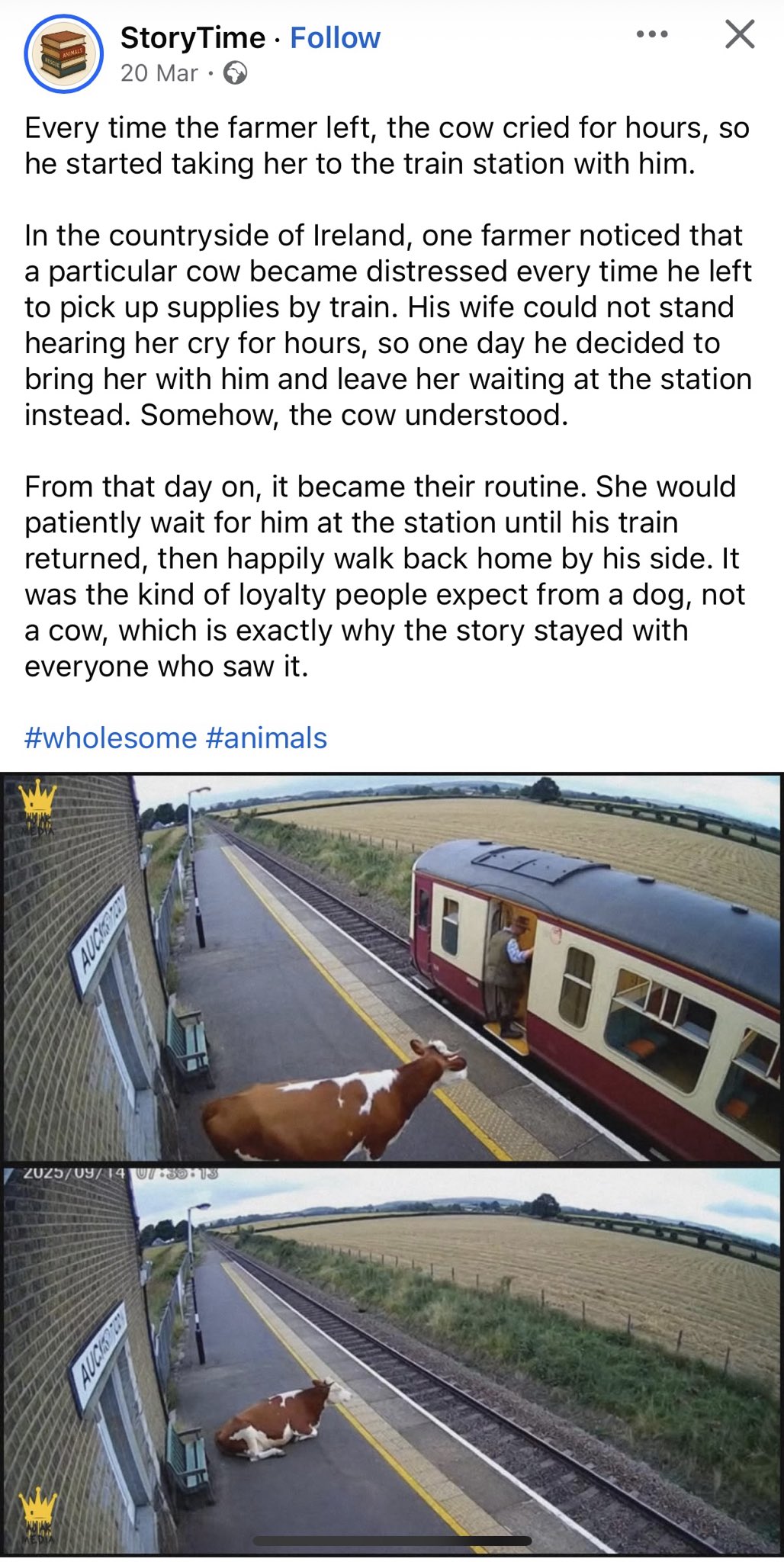Image resolution: width=784 pixels, height=1562 pixels.
Task: Tap the StoryTime profile picture
Action: [x=63, y=54]
